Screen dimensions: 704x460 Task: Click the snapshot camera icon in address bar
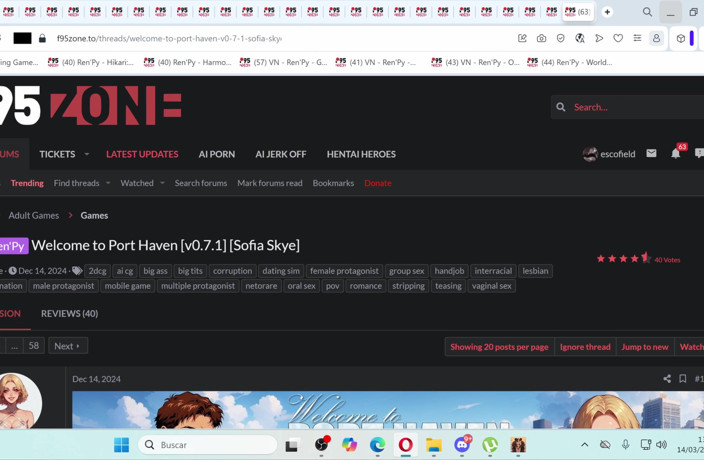coord(541,39)
